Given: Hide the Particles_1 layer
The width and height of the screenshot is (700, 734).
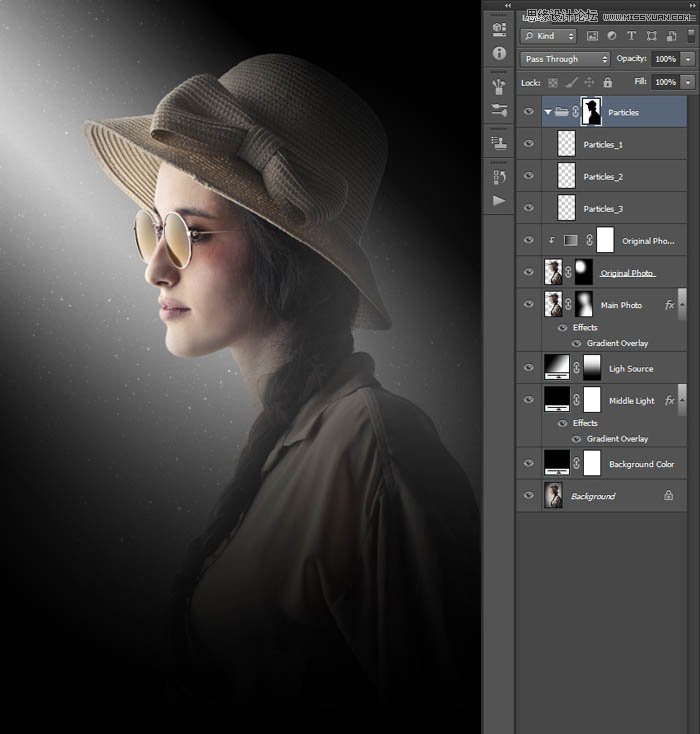Looking at the screenshot, I should click(529, 144).
